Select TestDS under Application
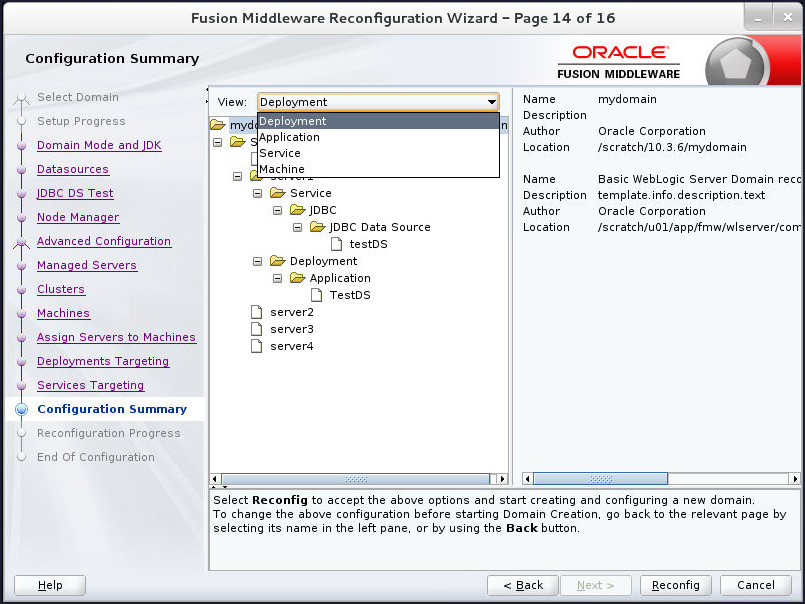Screen dimensions: 805x604 click(x=350, y=295)
